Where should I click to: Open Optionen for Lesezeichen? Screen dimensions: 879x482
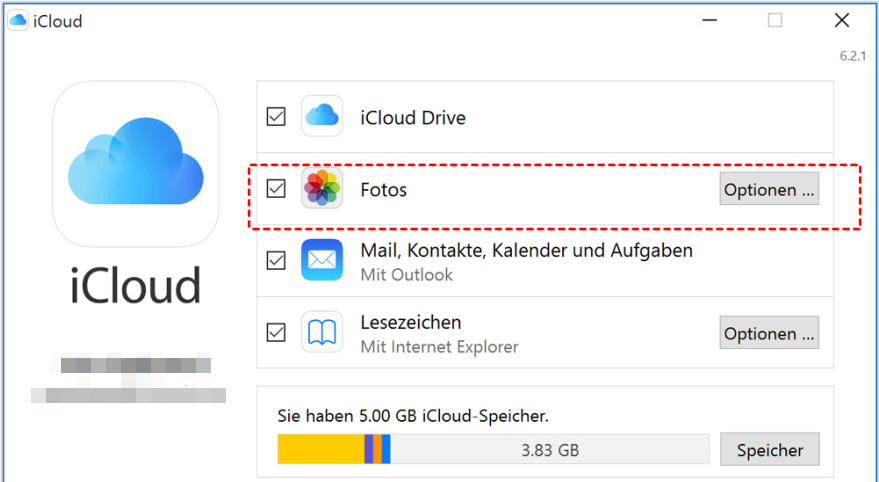769,333
